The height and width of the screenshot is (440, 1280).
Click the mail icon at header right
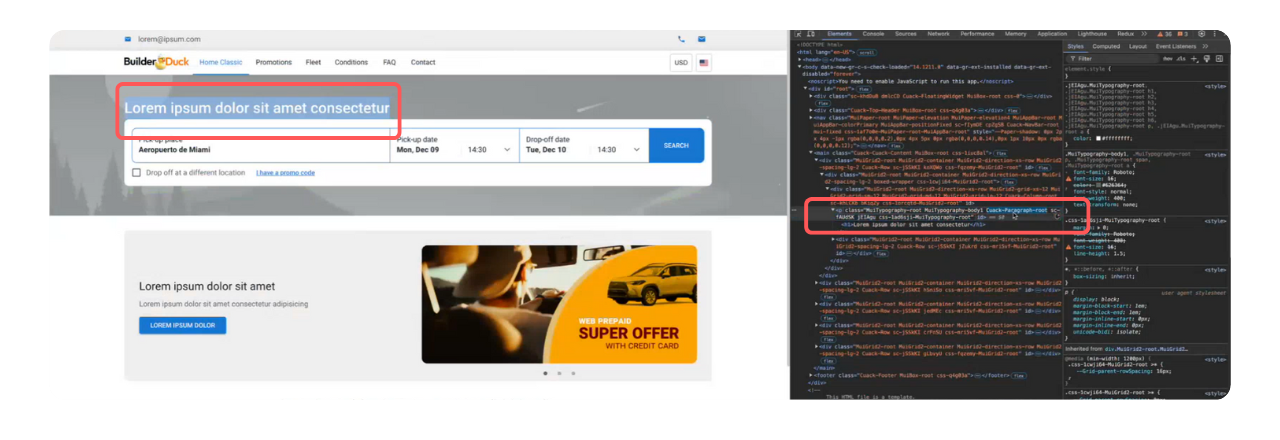pos(701,39)
